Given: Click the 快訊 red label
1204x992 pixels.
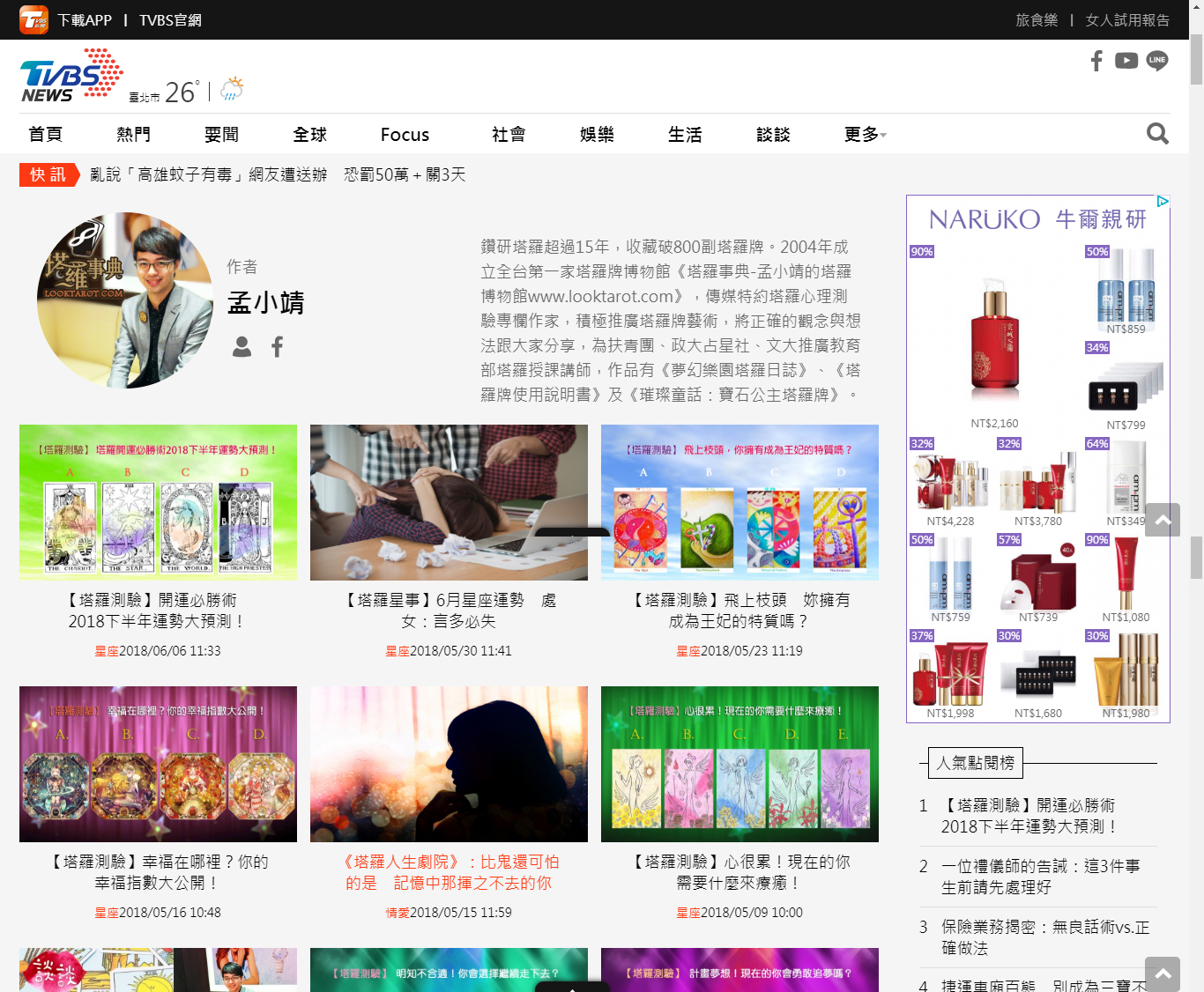Looking at the screenshot, I should [x=48, y=174].
